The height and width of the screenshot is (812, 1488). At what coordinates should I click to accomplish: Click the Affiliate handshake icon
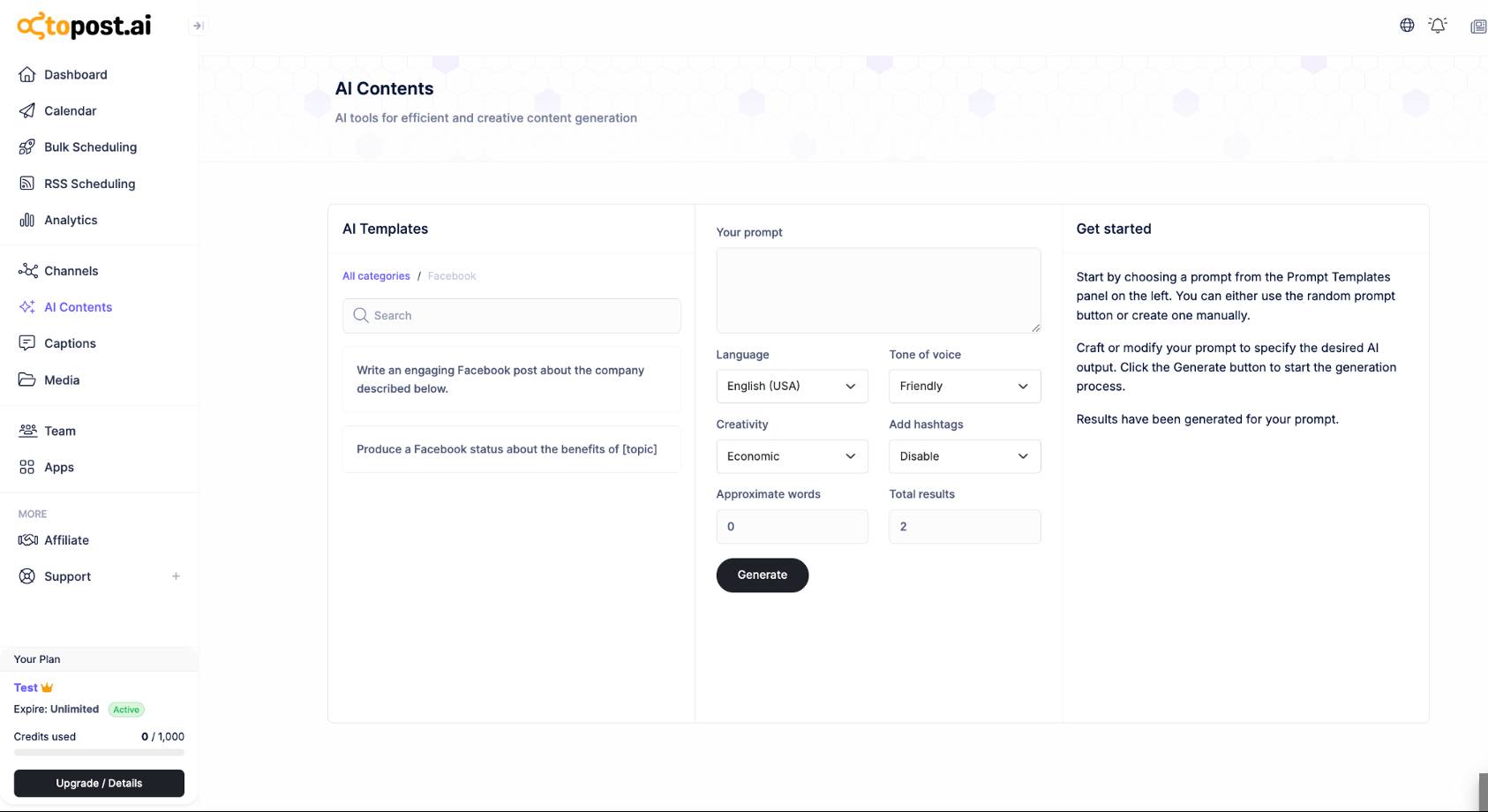(x=27, y=540)
